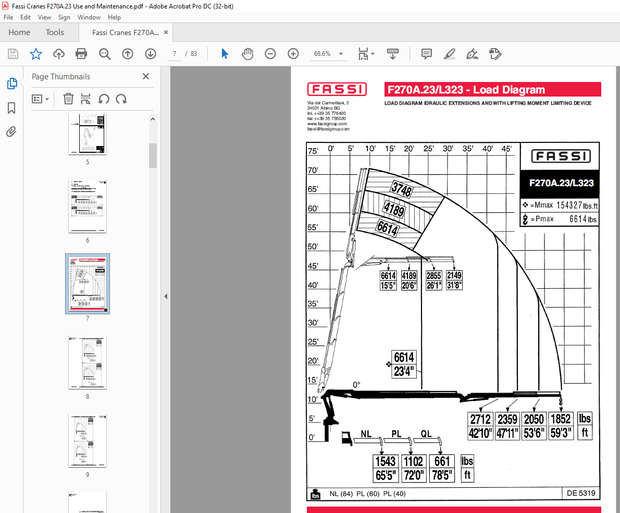Screen dimensions: 620x513
Task: Rotate page counterclockwise
Action: point(104,98)
